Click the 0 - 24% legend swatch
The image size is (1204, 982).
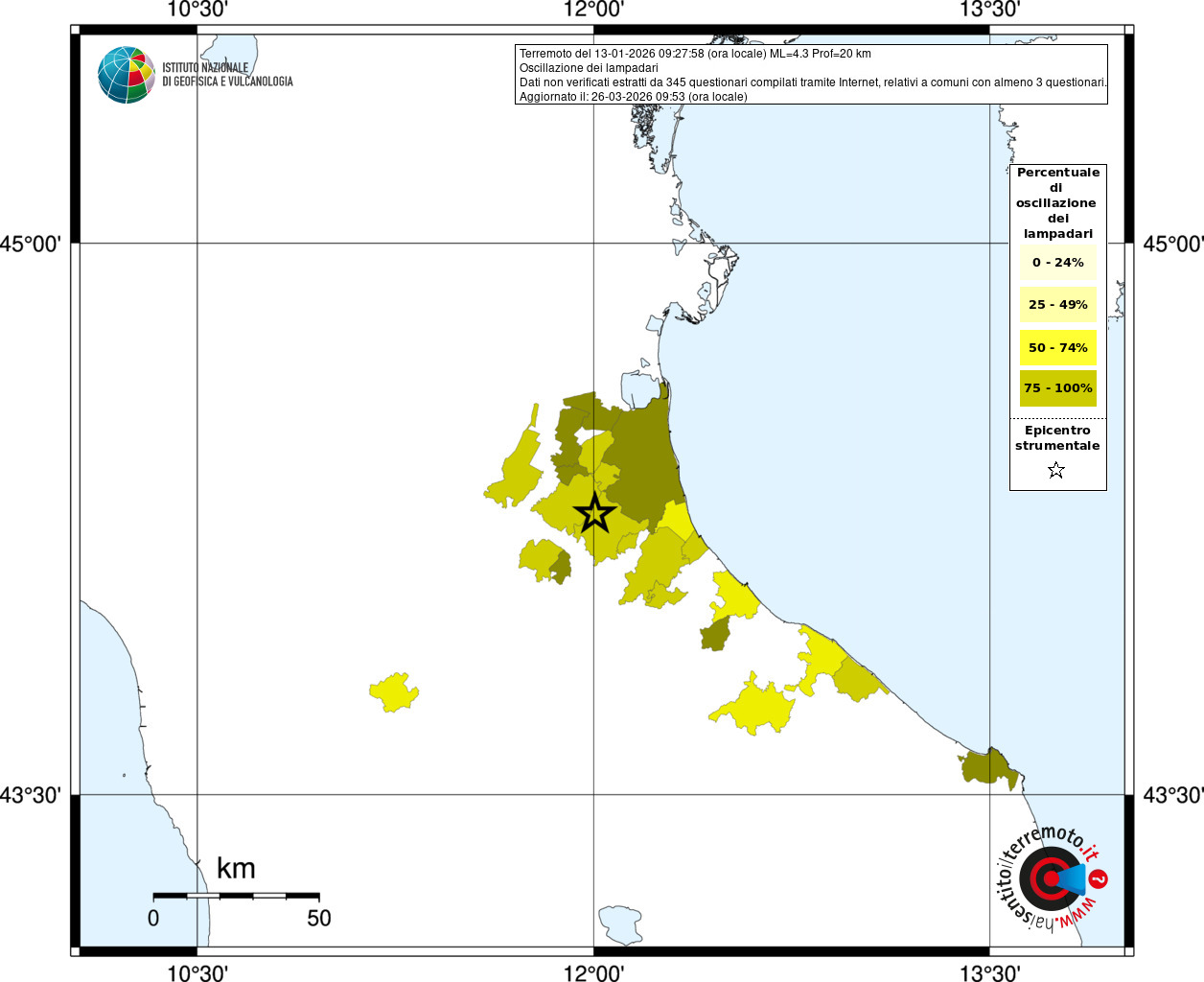(x=1057, y=263)
